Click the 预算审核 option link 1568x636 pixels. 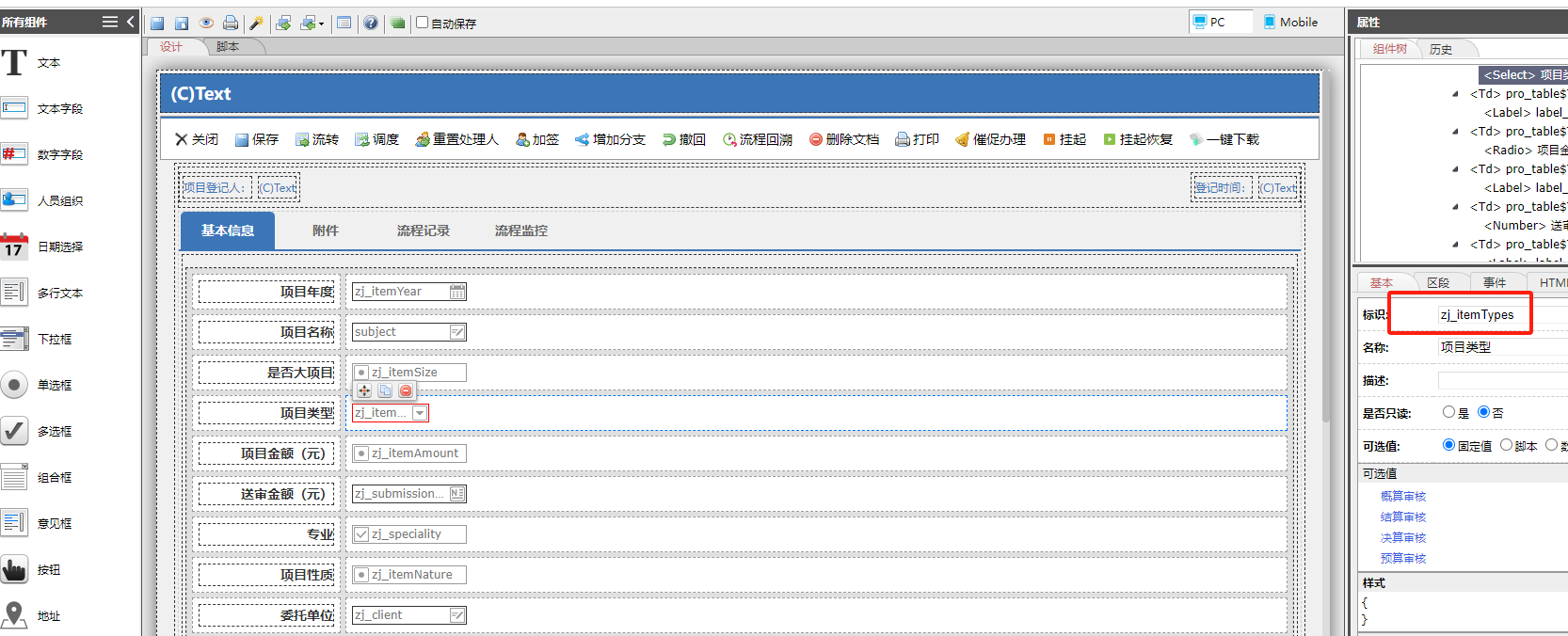point(1403,558)
